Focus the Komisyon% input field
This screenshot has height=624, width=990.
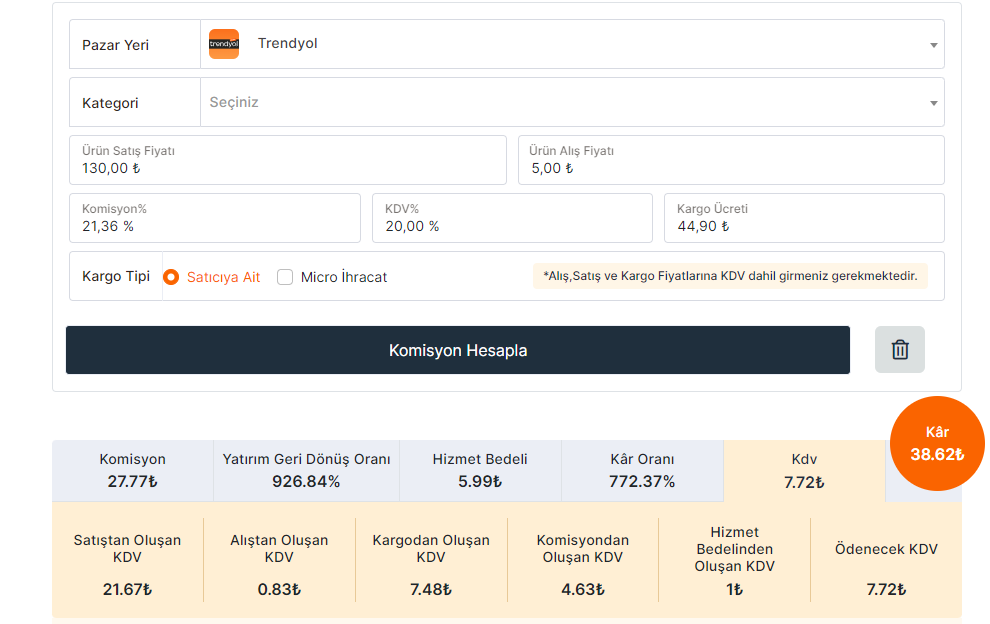215,218
